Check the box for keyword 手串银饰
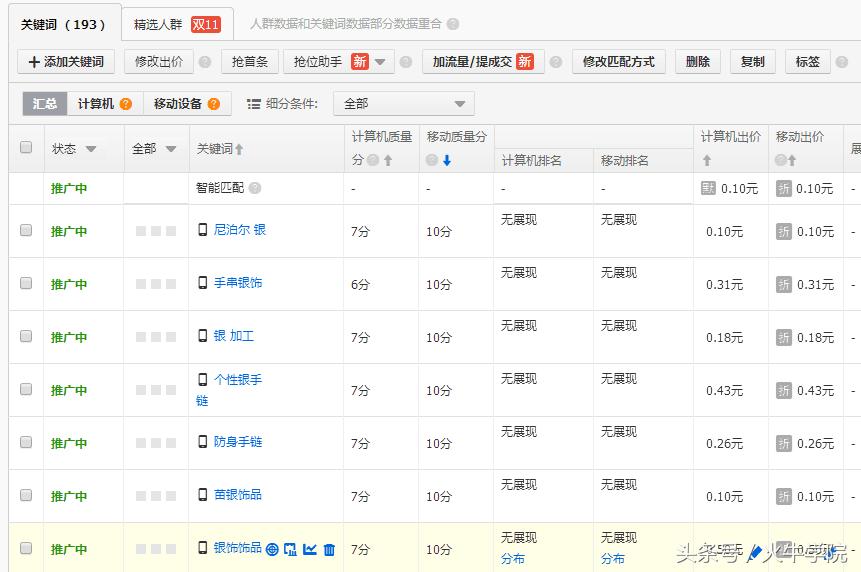The height and width of the screenshot is (572, 861). (26, 283)
